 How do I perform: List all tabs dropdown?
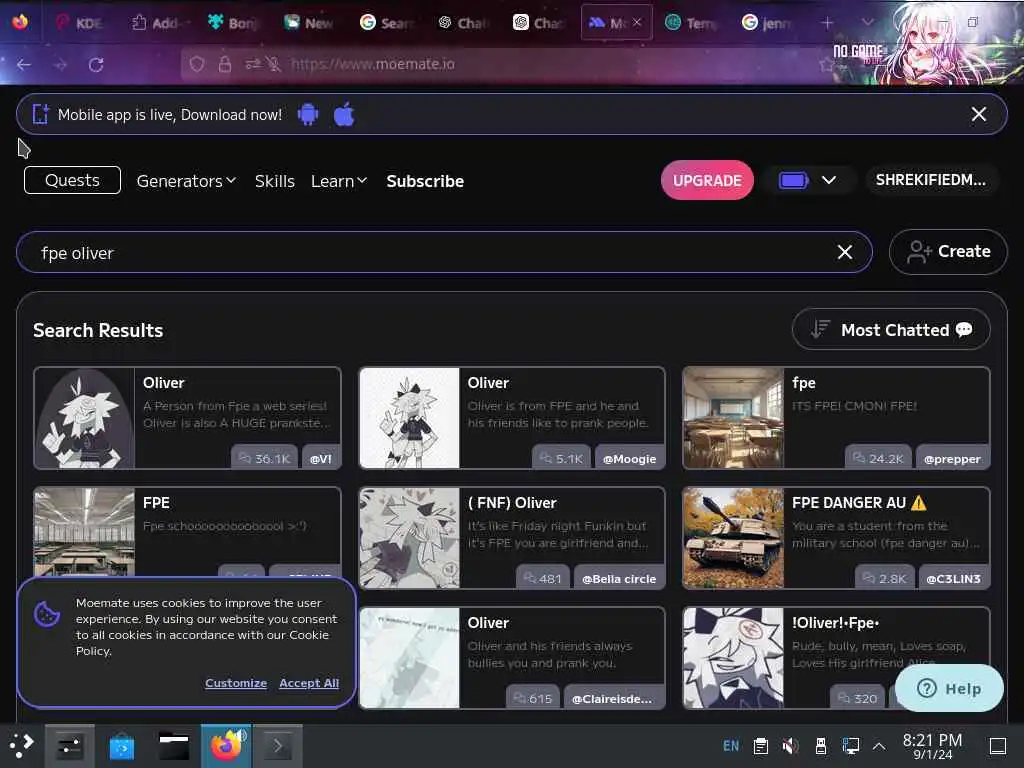point(867,22)
